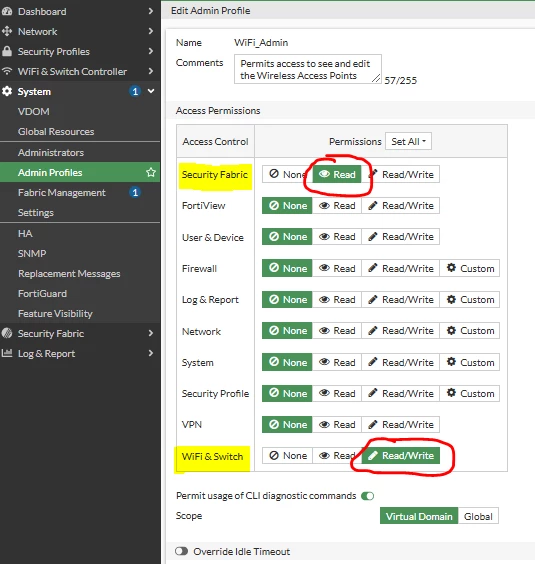Open Replacement Messages page
This screenshot has height=564, width=535.
coord(69,274)
